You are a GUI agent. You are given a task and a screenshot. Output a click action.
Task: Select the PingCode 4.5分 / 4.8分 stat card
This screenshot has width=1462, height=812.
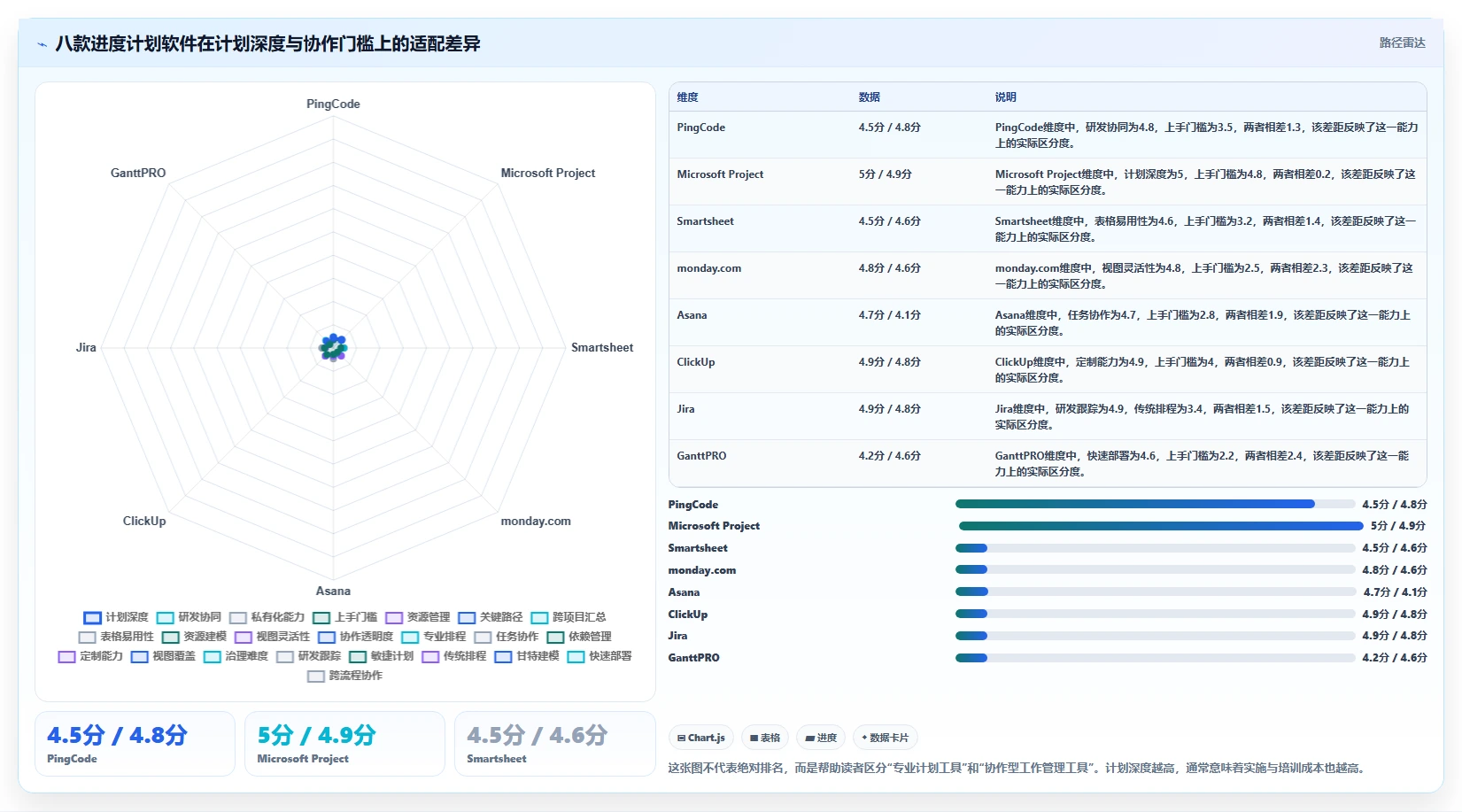click(x=135, y=744)
